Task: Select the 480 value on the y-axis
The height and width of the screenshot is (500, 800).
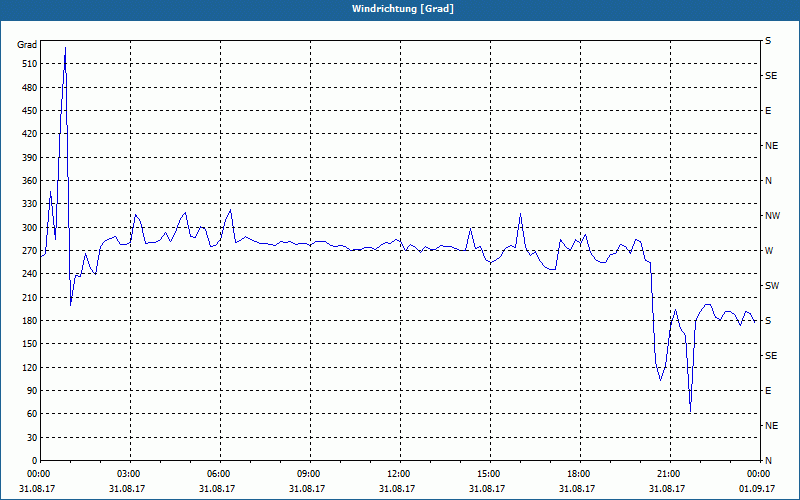Action: [30, 87]
